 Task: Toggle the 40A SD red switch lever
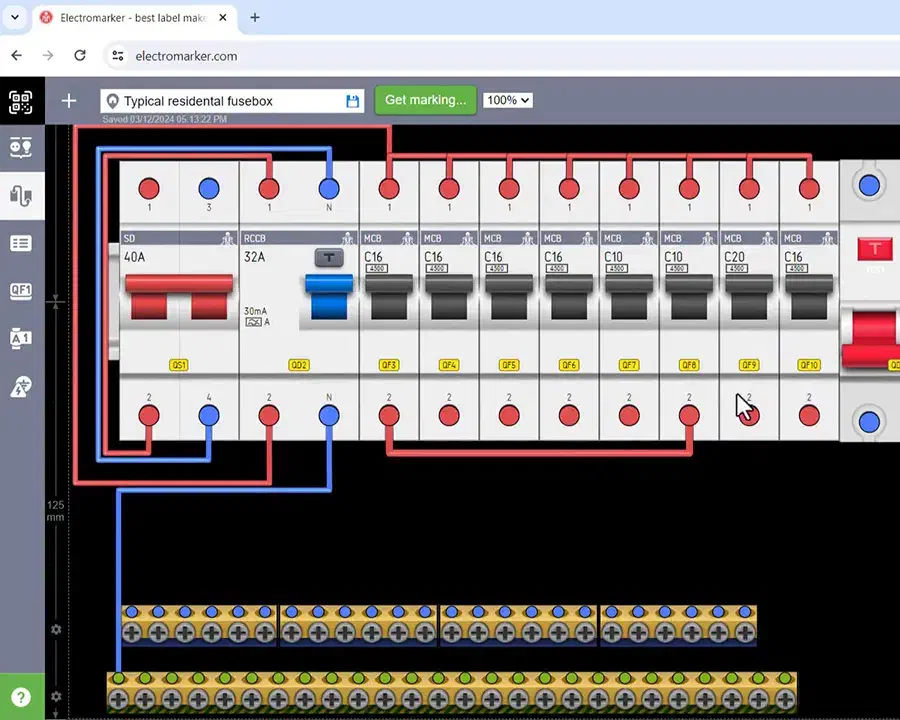coord(178,295)
